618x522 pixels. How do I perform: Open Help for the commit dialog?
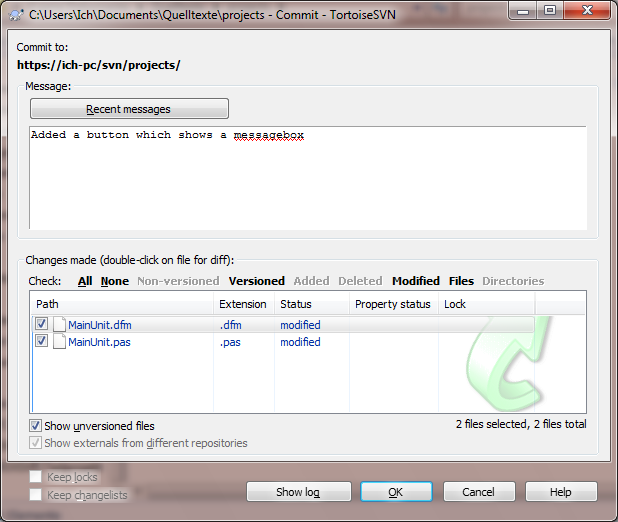pos(561,492)
